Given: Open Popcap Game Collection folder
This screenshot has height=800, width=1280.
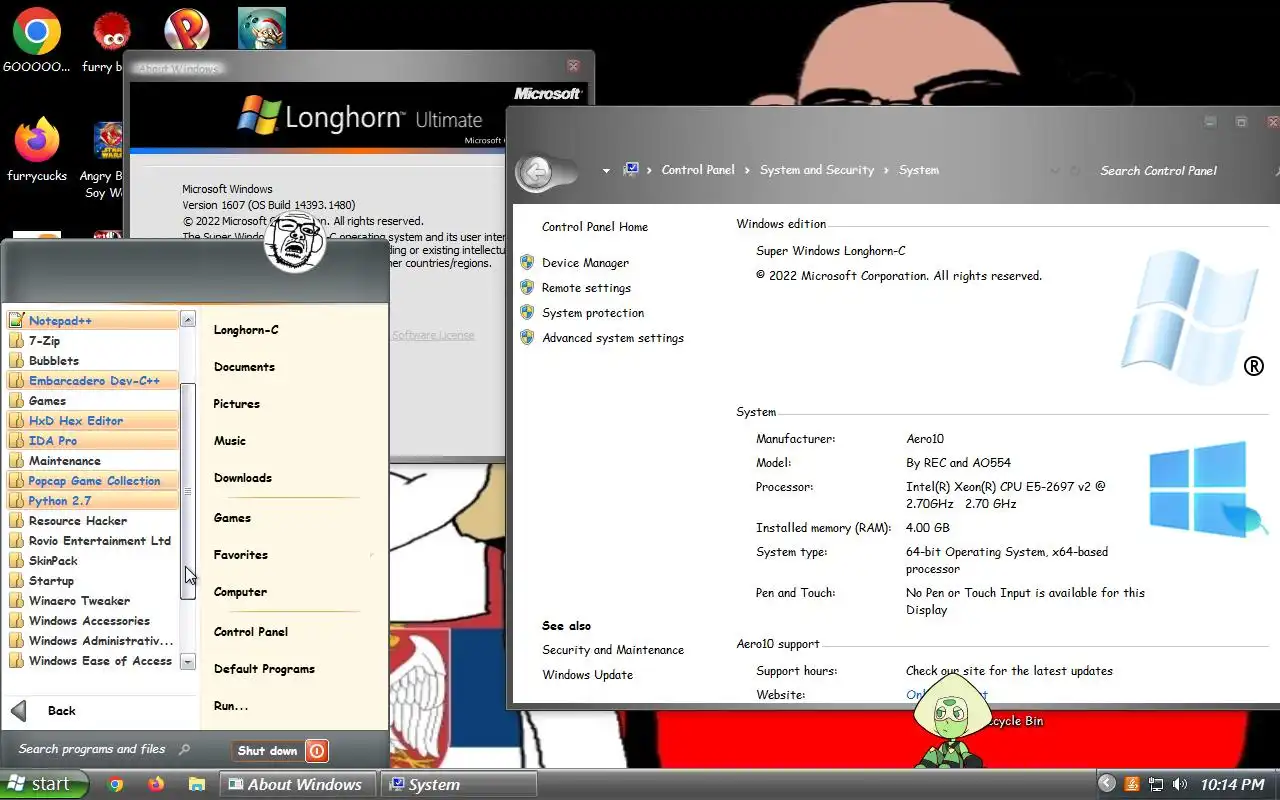Looking at the screenshot, I should pyautogui.click(x=92, y=480).
